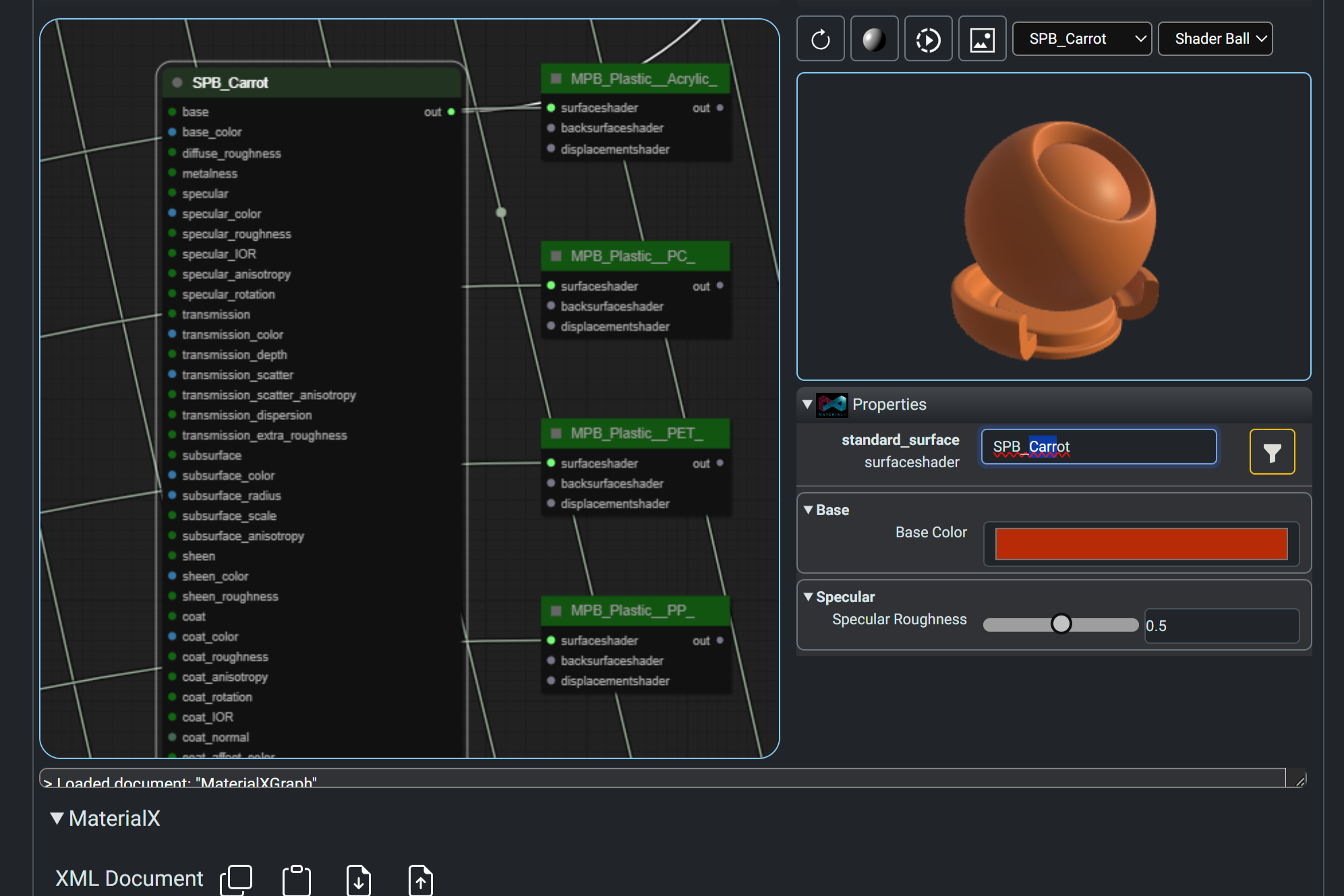Screen dimensions: 1344x896
Task: Click the download XML document icon
Action: [x=359, y=880]
